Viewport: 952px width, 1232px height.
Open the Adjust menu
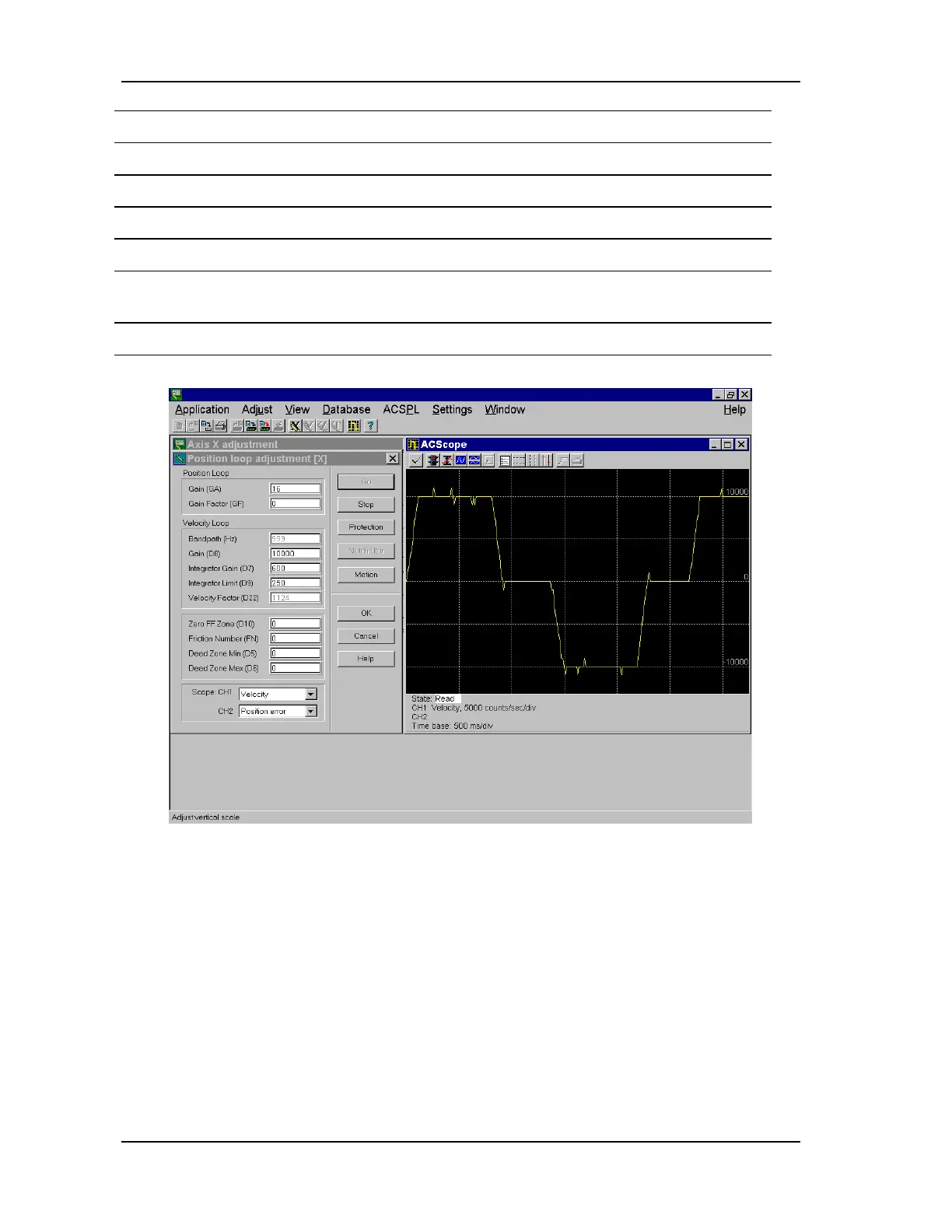point(257,409)
